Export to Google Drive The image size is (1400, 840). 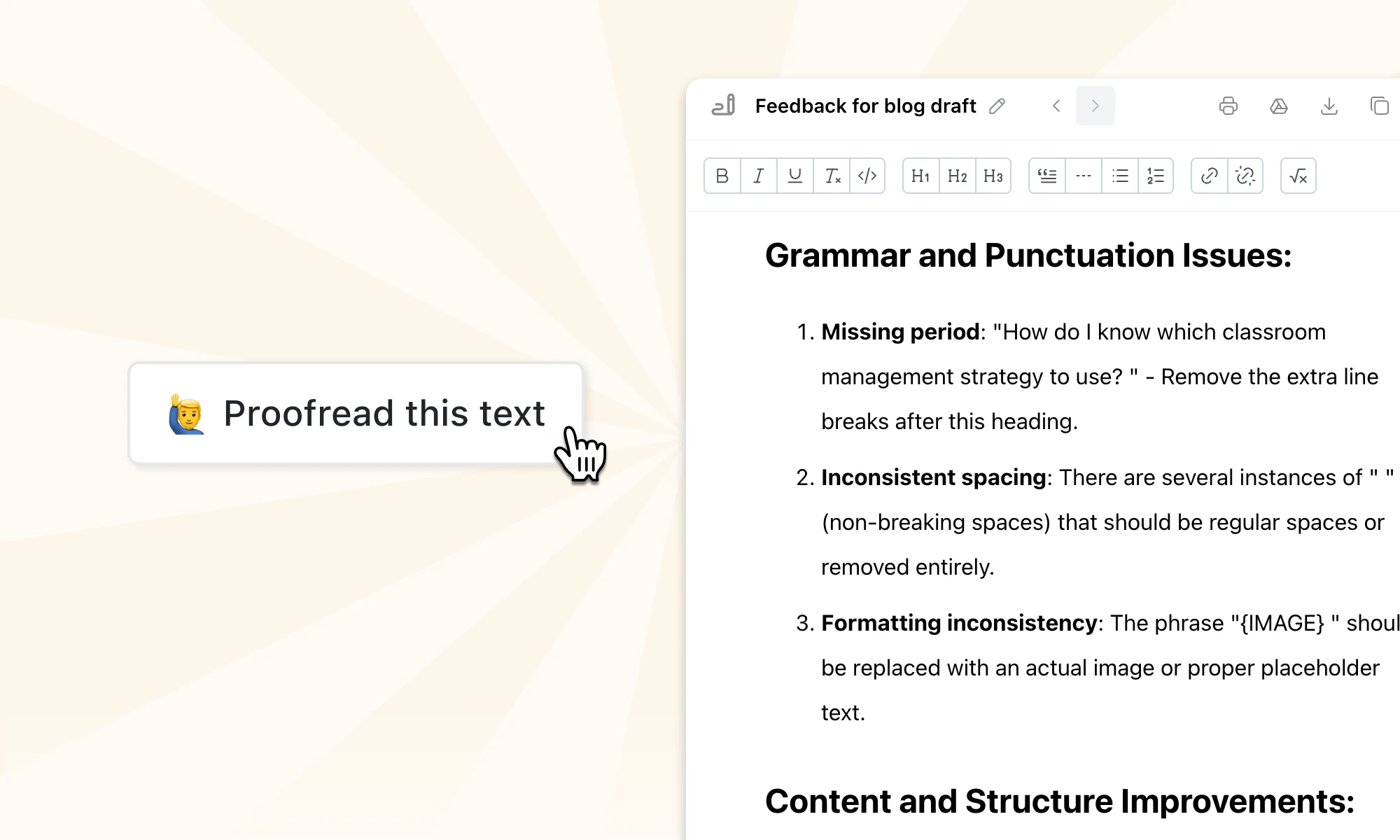tap(1279, 106)
